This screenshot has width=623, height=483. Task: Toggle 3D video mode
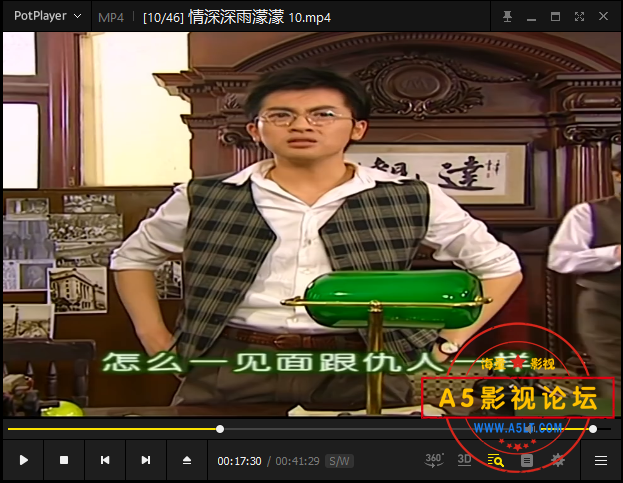[464, 460]
